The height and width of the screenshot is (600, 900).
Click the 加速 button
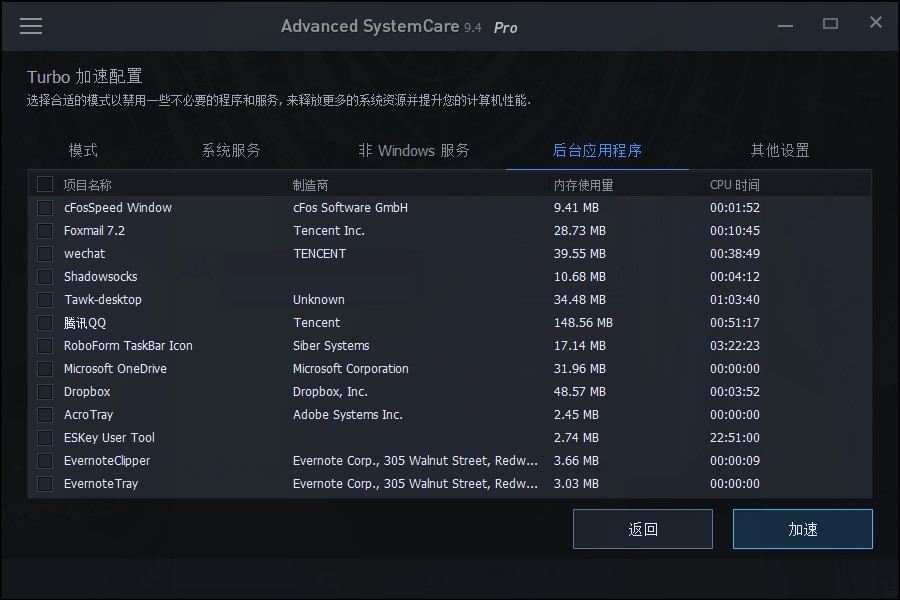click(x=802, y=529)
